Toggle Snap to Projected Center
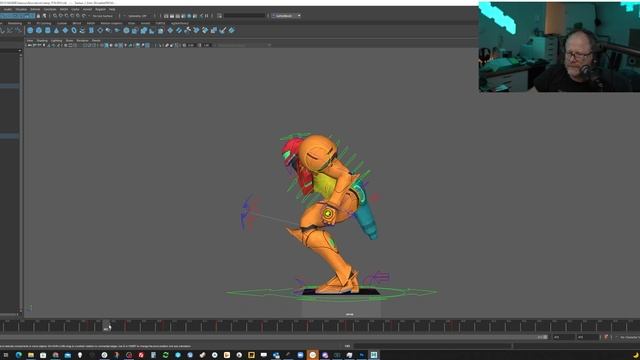 tap(72, 16)
